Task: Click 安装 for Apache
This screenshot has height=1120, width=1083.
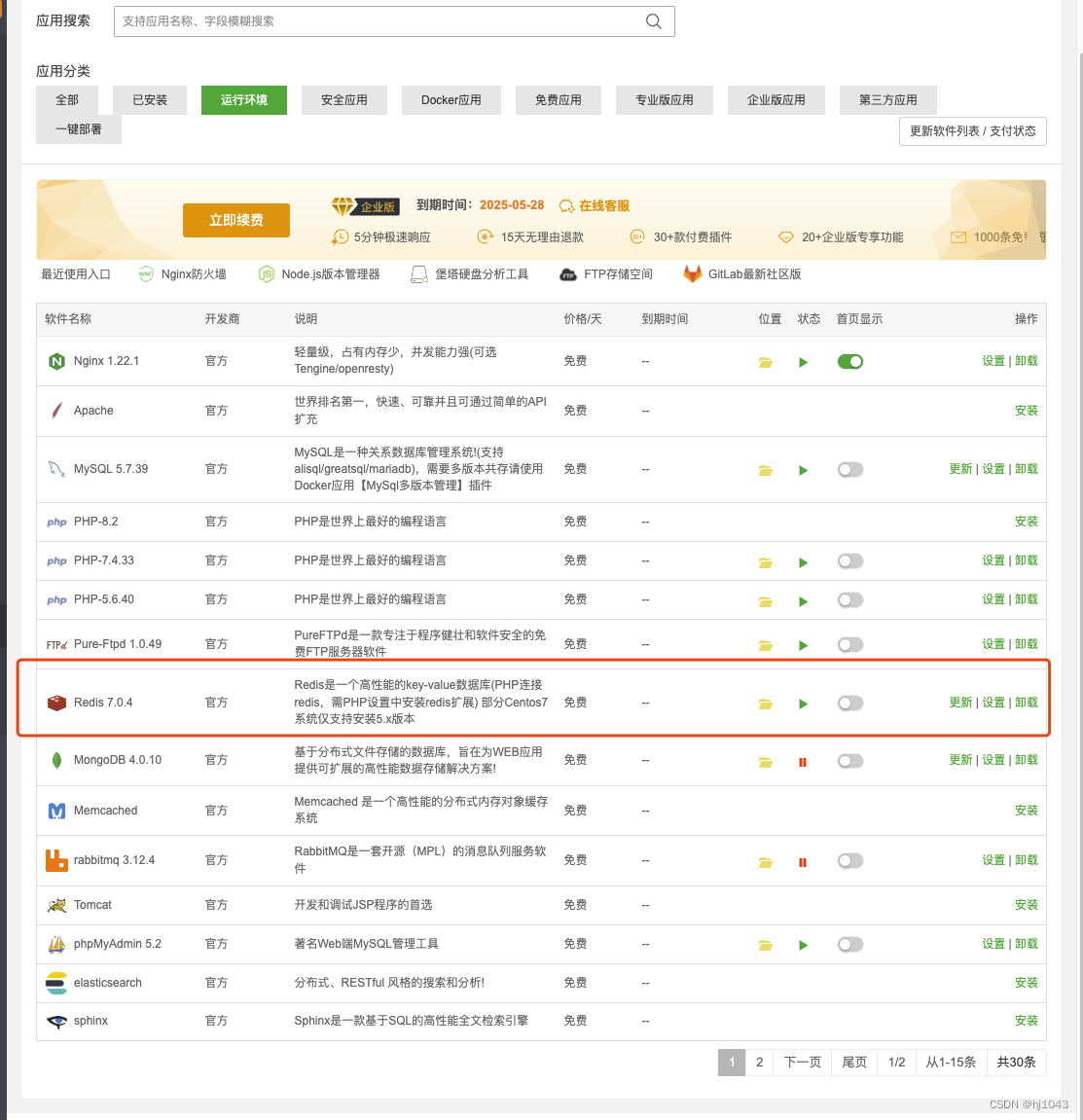Action: pyautogui.click(x=1027, y=411)
